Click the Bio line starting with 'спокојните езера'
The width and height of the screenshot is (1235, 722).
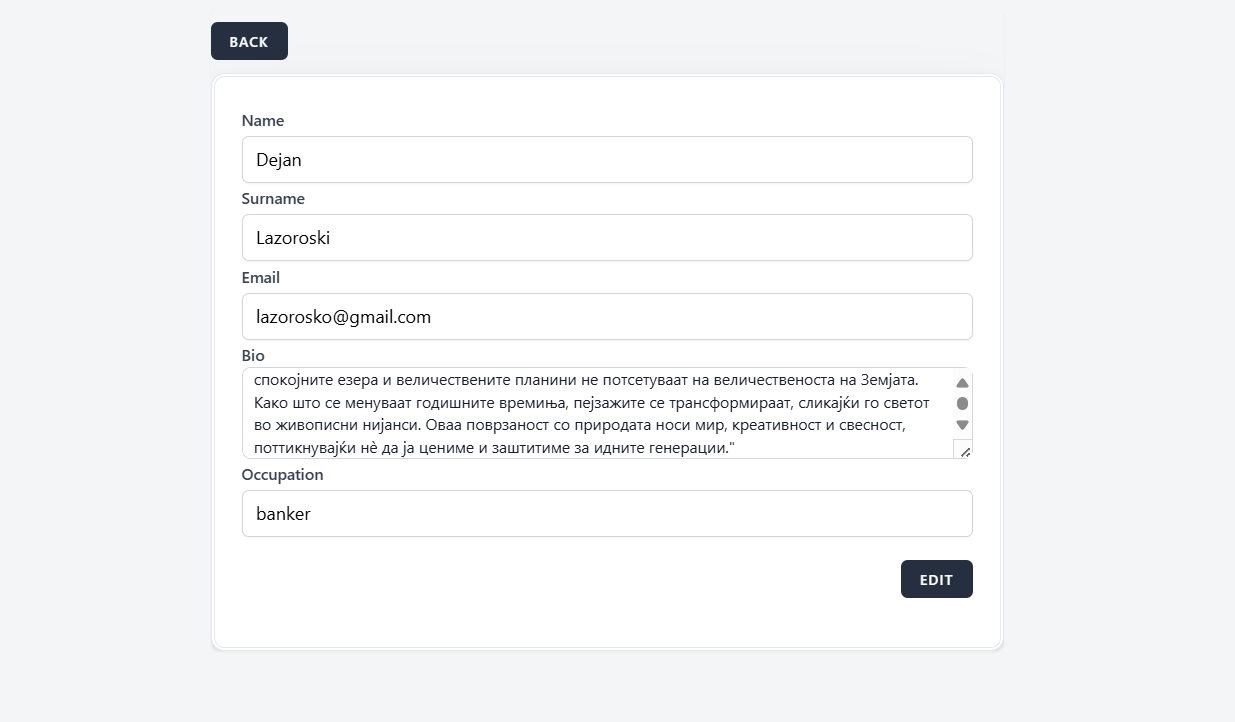[590, 380]
